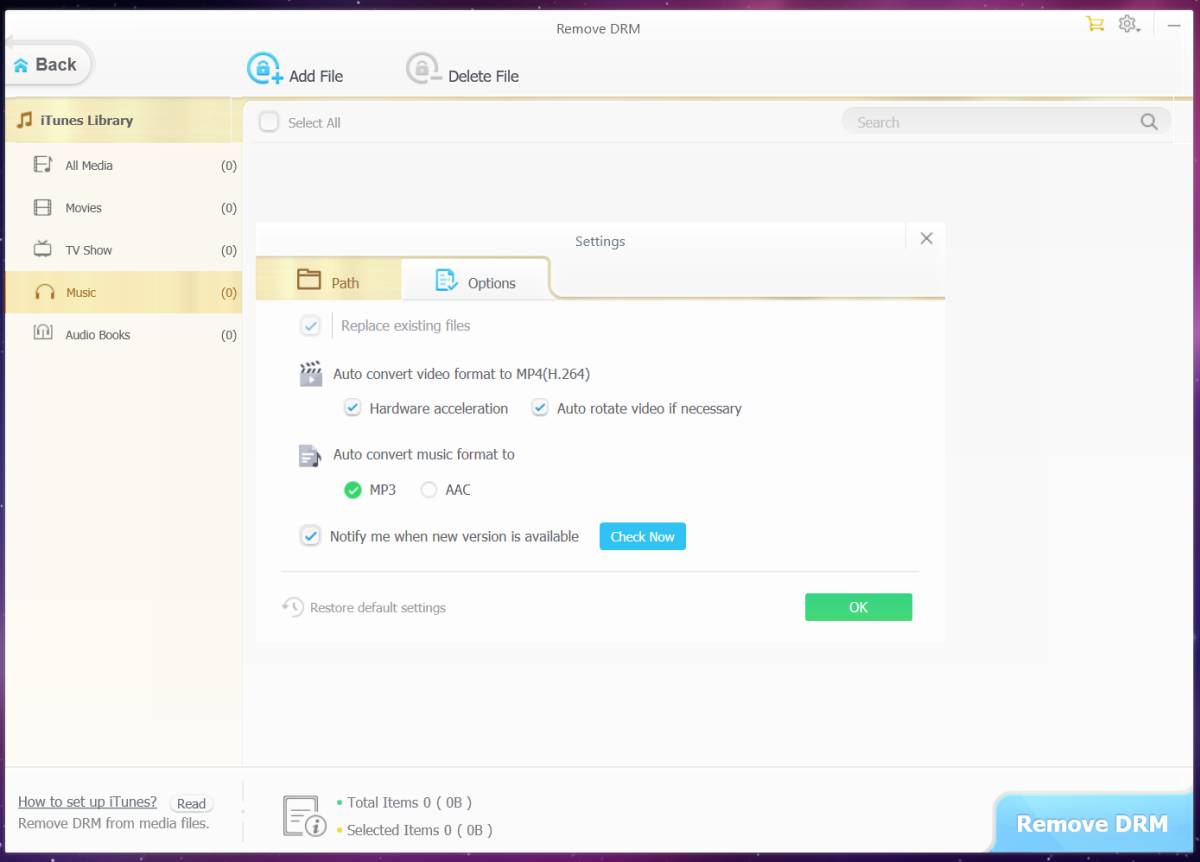Screen dimensions: 1200x862
Task: Open the Audio Books category
Action: pos(123,335)
